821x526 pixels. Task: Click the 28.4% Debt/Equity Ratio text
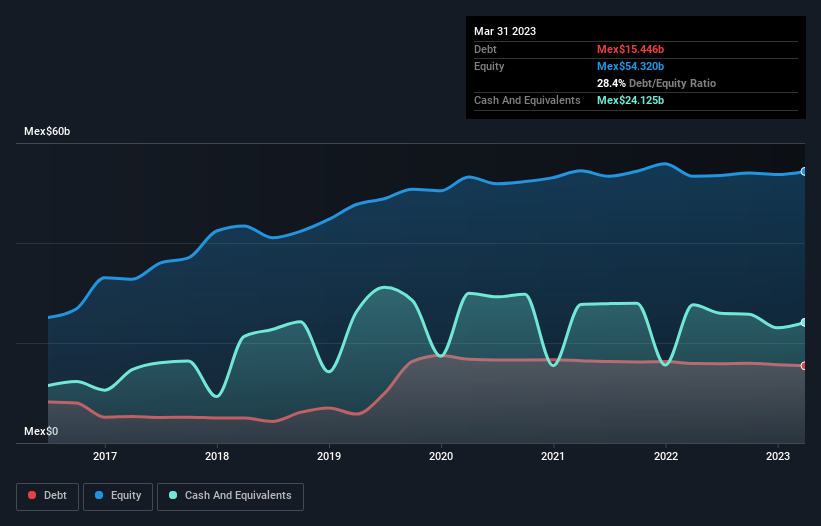[656, 83]
